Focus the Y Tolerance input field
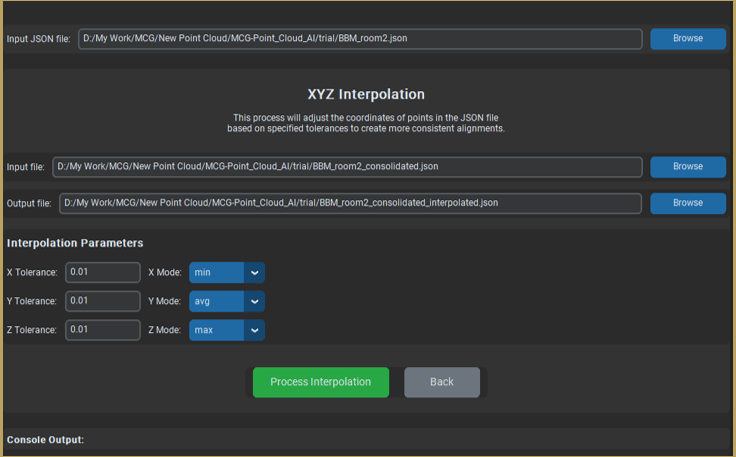 coord(103,301)
